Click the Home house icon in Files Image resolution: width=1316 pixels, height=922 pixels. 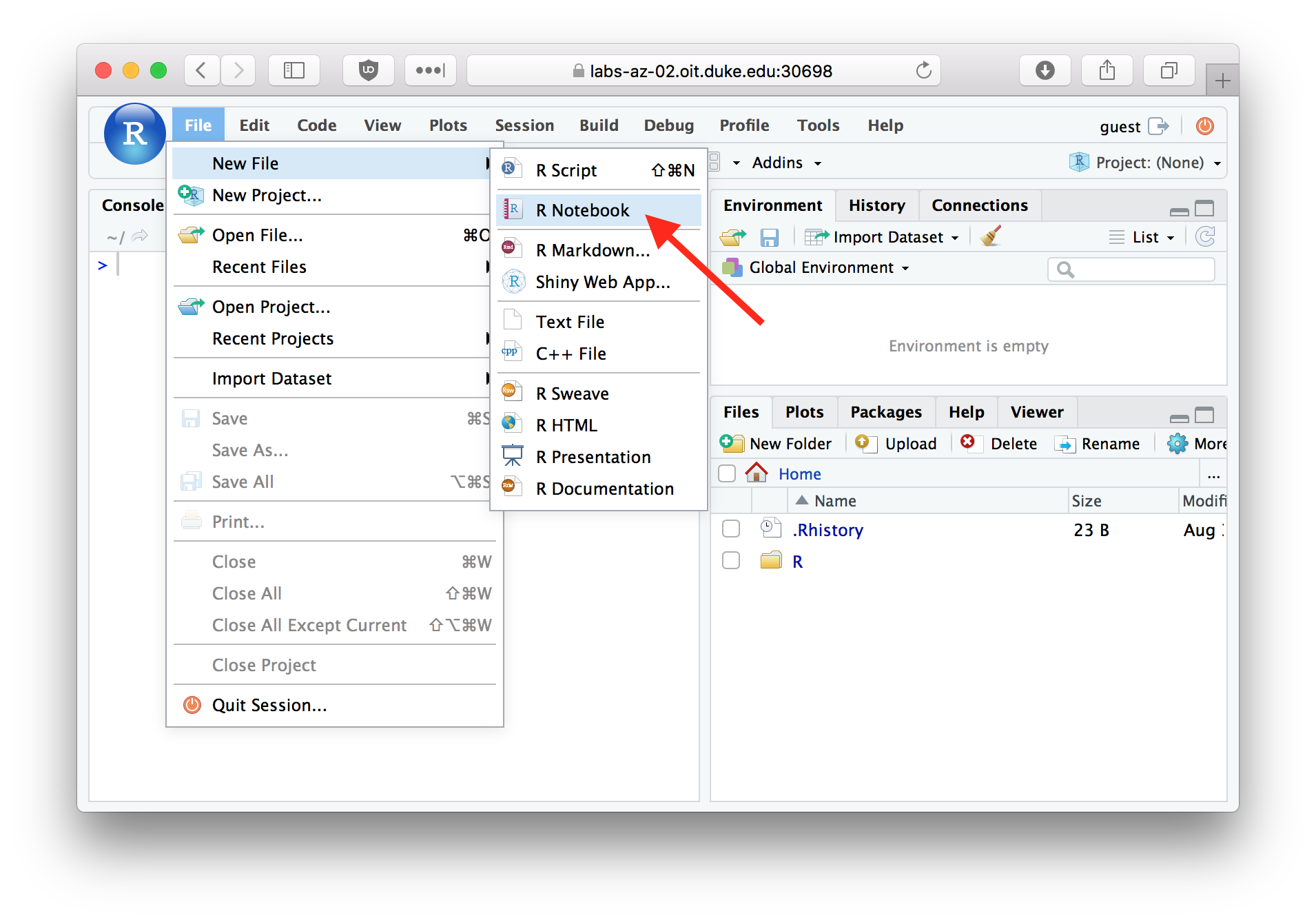[x=756, y=473]
